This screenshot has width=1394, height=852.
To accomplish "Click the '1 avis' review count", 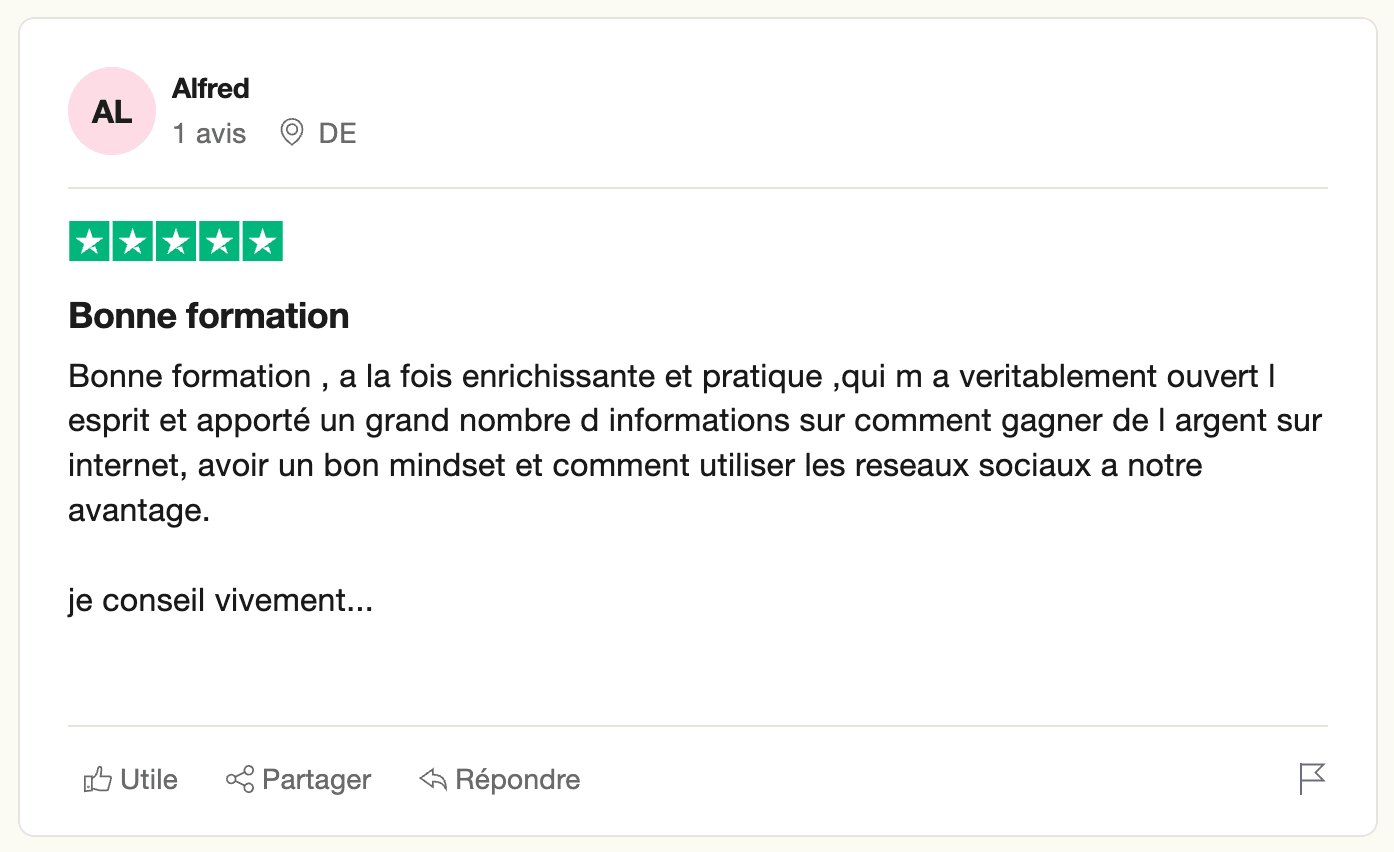I will 210,133.
